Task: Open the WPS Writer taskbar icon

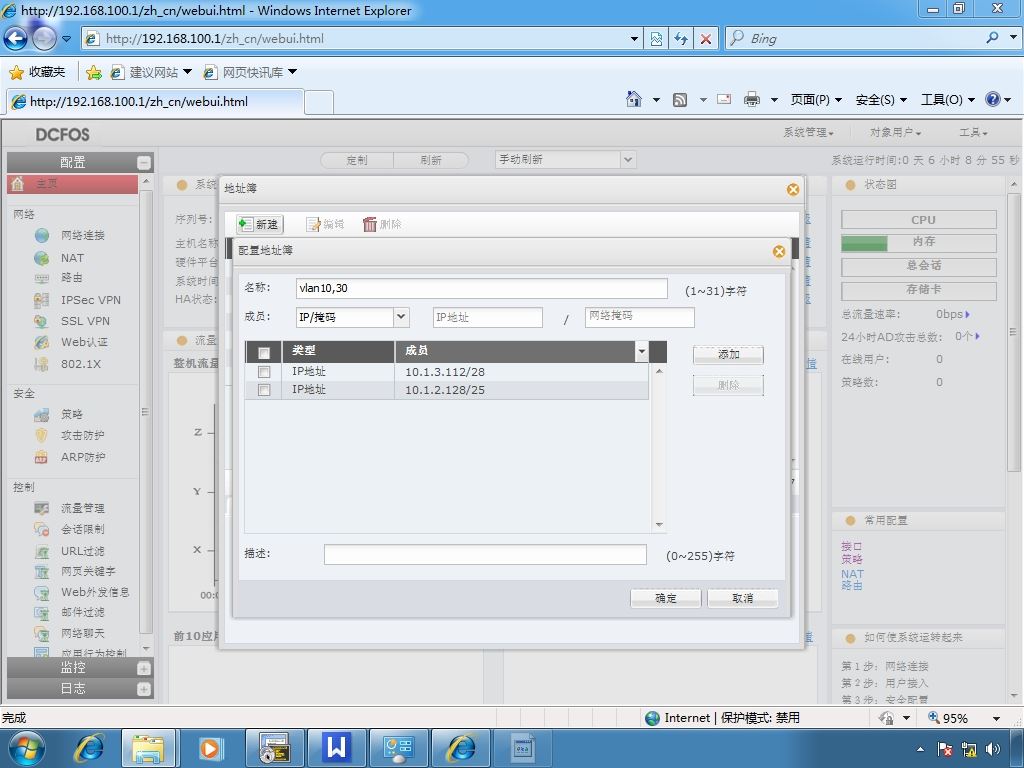Action: pyautogui.click(x=336, y=748)
